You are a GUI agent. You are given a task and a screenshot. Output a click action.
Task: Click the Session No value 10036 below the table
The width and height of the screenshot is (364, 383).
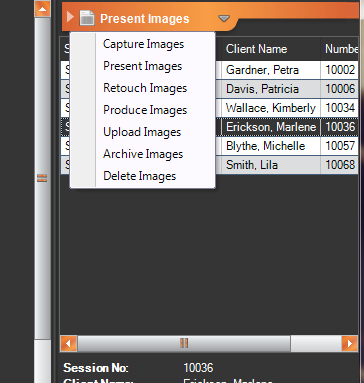click(x=198, y=368)
